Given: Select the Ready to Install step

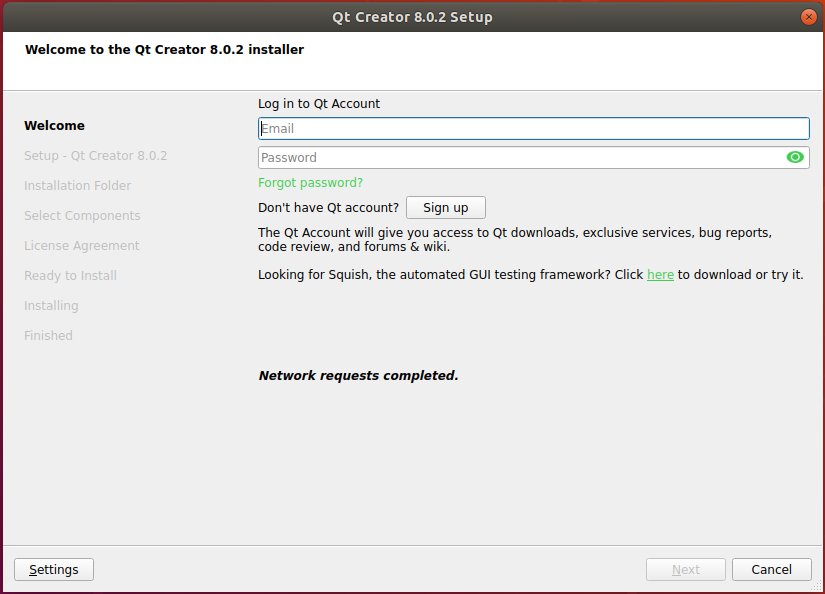Looking at the screenshot, I should pyautogui.click(x=70, y=276).
